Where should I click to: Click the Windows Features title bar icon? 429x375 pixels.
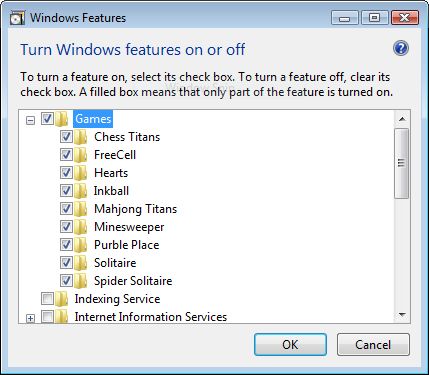point(17,18)
